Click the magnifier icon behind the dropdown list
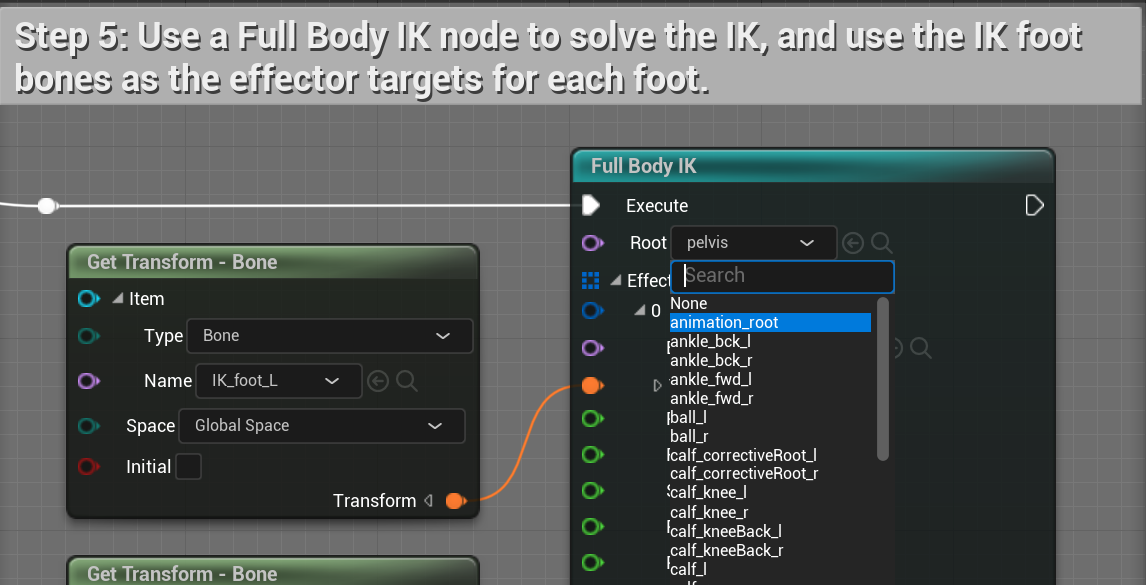1146x585 pixels. click(x=920, y=348)
